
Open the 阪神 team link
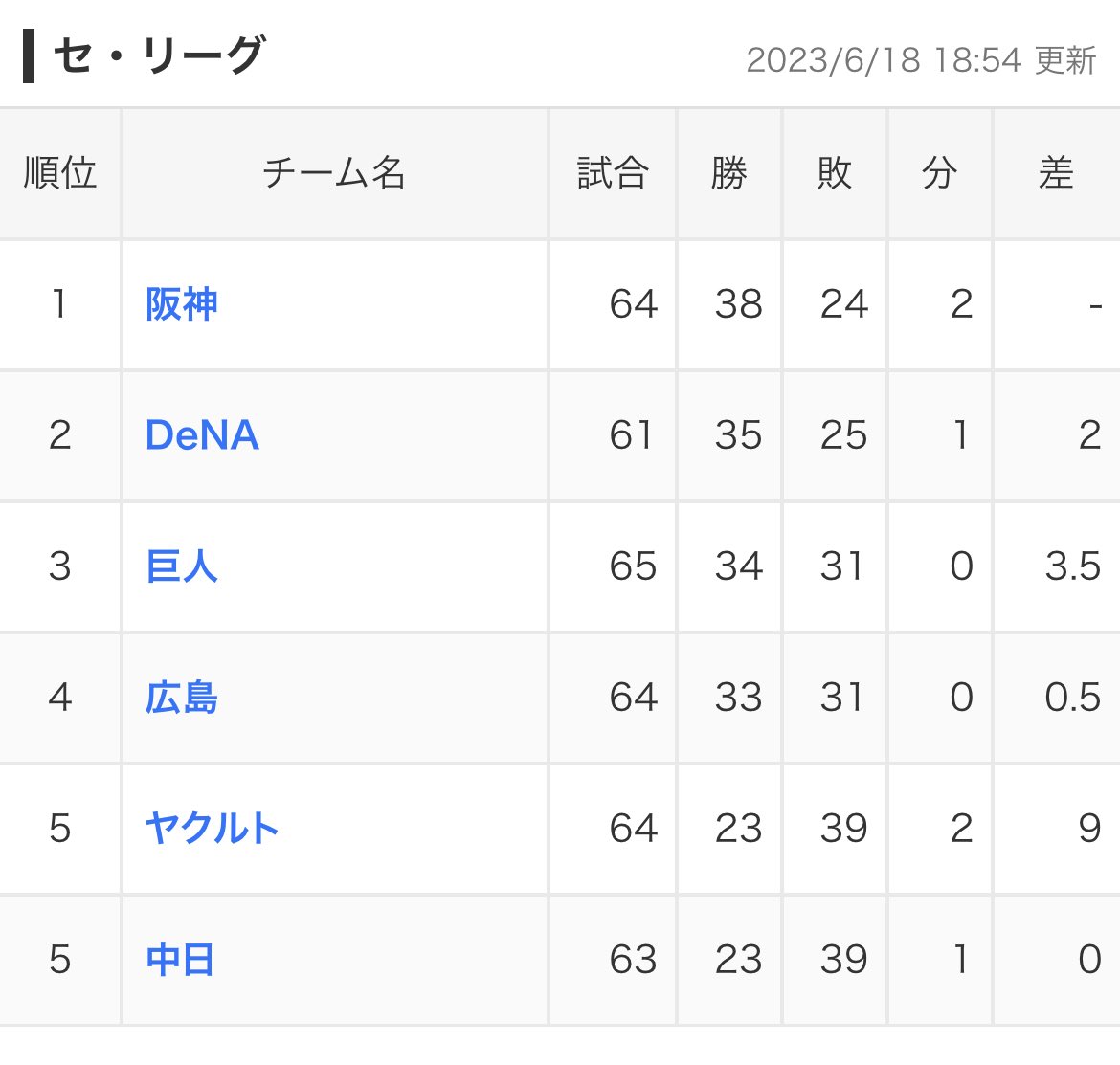click(x=181, y=304)
